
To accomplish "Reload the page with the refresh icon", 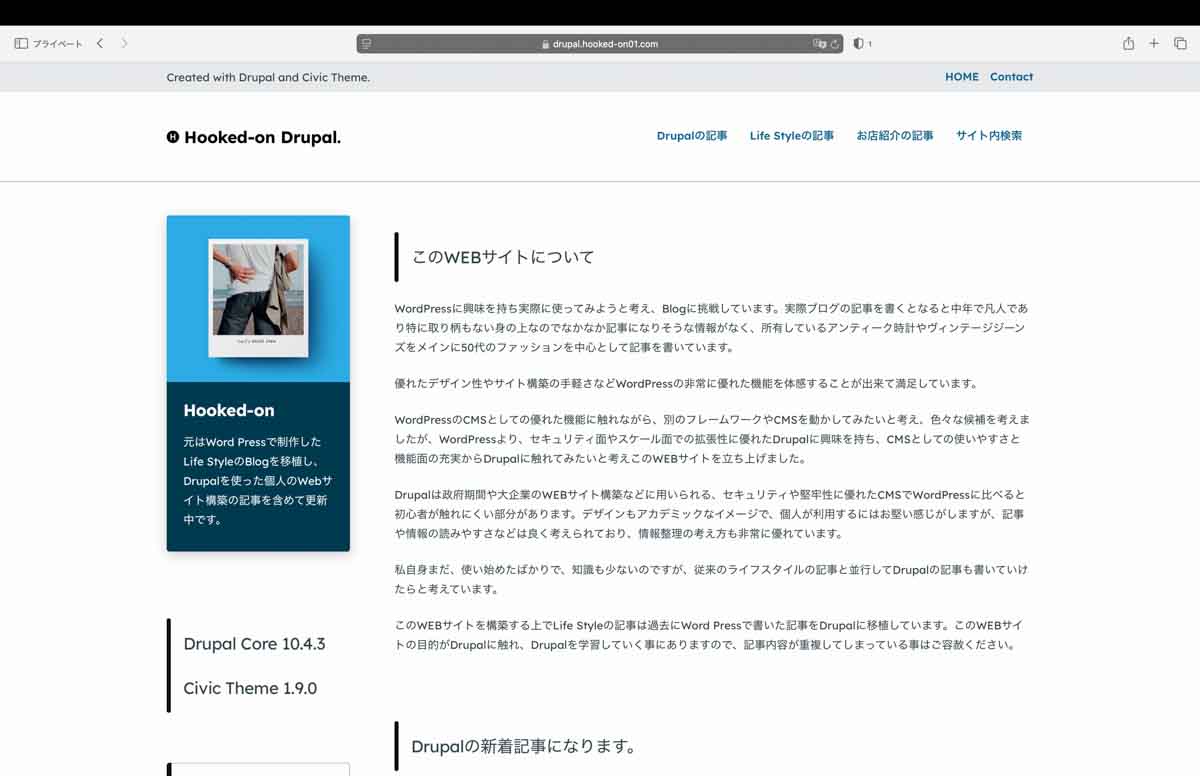I will tap(834, 44).
